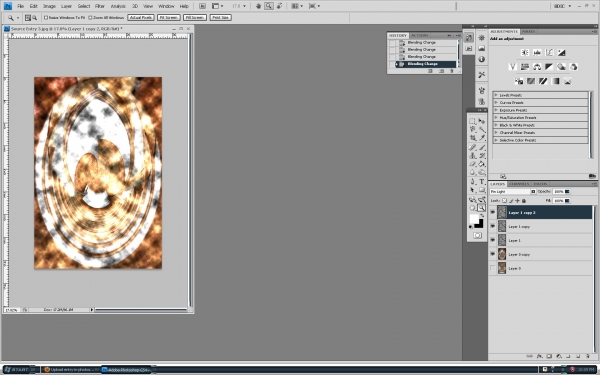Toggle Quick Mask mode icon
Screen dimensions: 600x375
477,235
